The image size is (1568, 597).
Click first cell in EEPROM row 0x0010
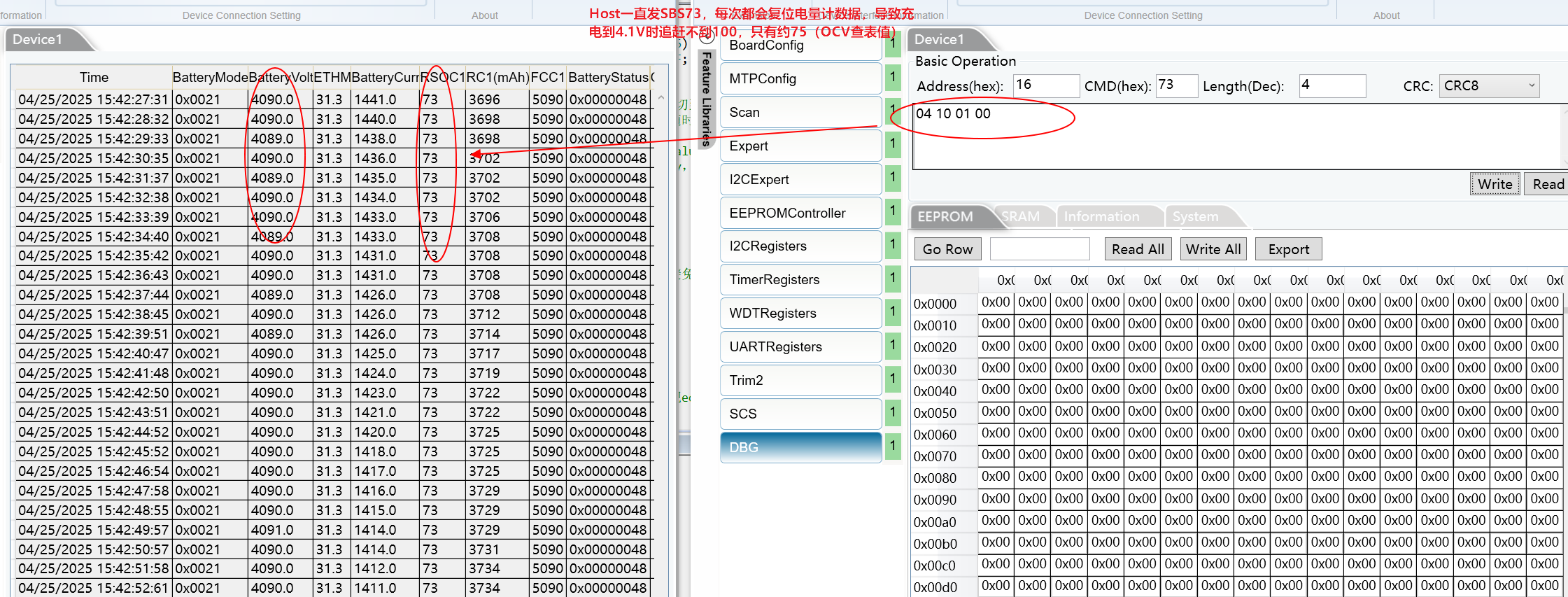(996, 324)
